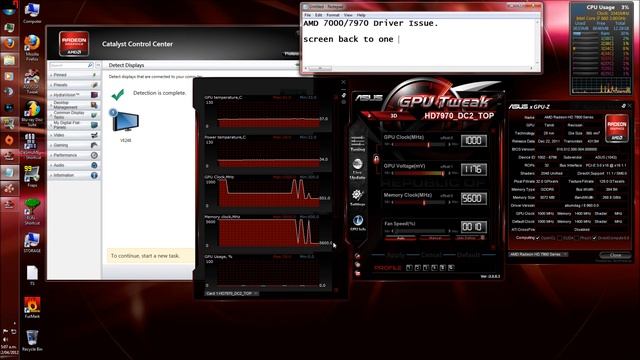The width and height of the screenshot is (640, 360).
Task: Click the pin icon in the GPU-Z title bar
Action: (x=623, y=106)
